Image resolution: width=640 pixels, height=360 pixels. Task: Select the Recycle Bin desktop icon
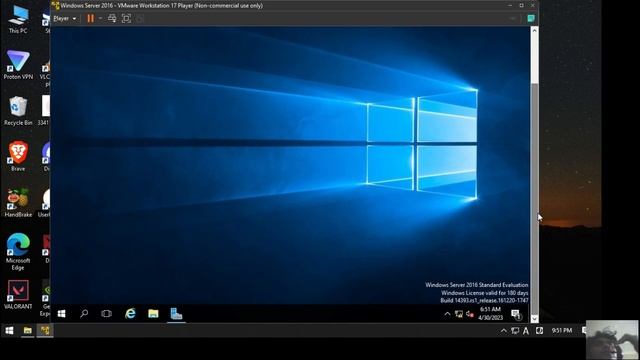coord(18,111)
